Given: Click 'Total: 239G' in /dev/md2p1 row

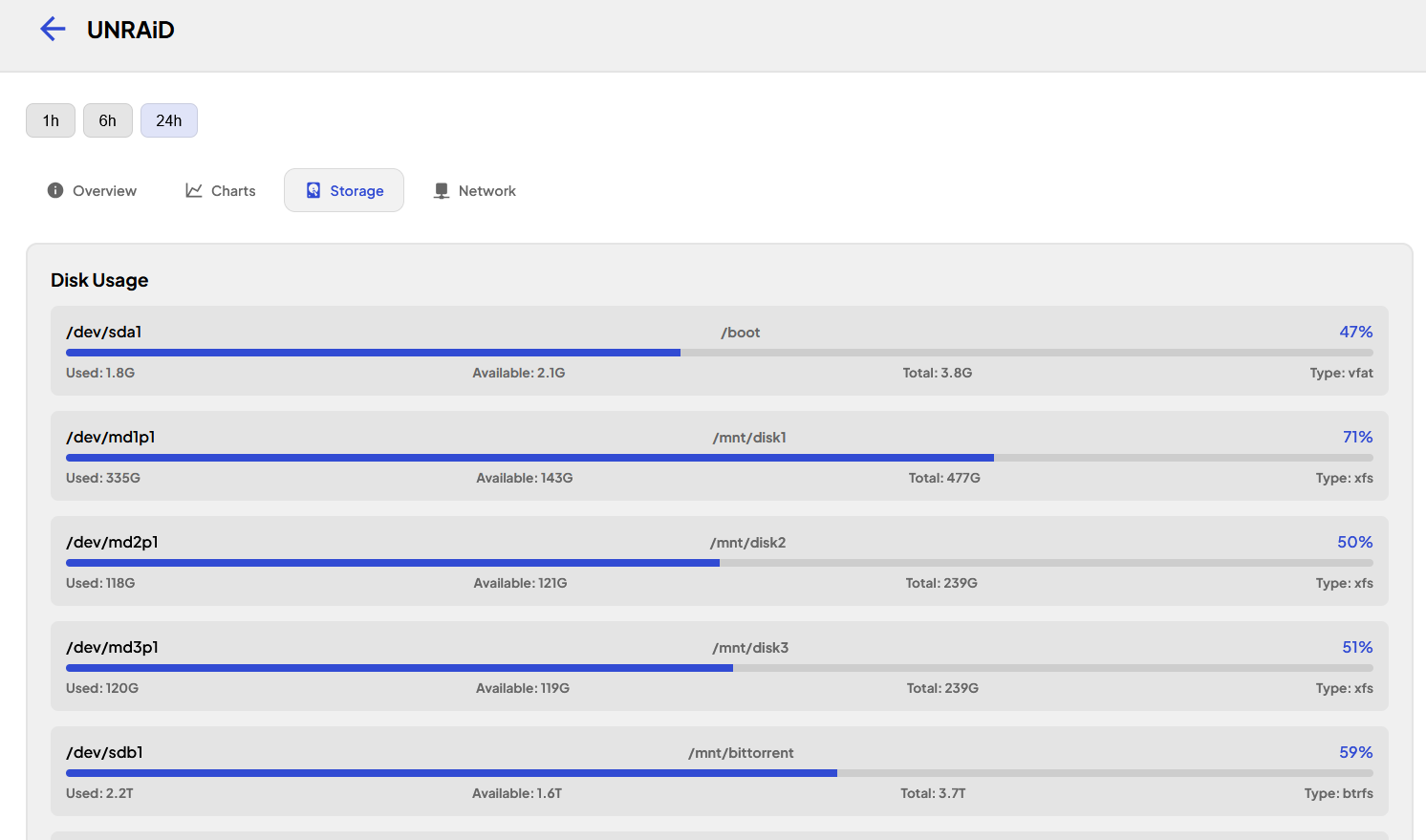Looking at the screenshot, I should click(941, 583).
